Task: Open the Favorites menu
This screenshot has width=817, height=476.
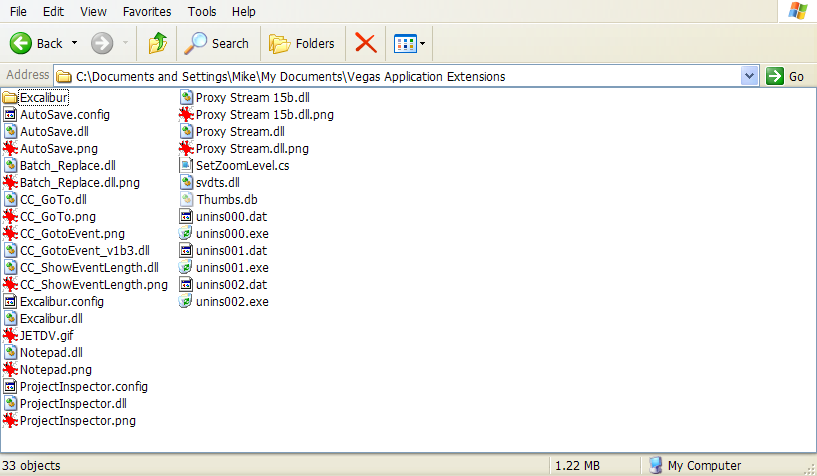Action: [x=146, y=11]
